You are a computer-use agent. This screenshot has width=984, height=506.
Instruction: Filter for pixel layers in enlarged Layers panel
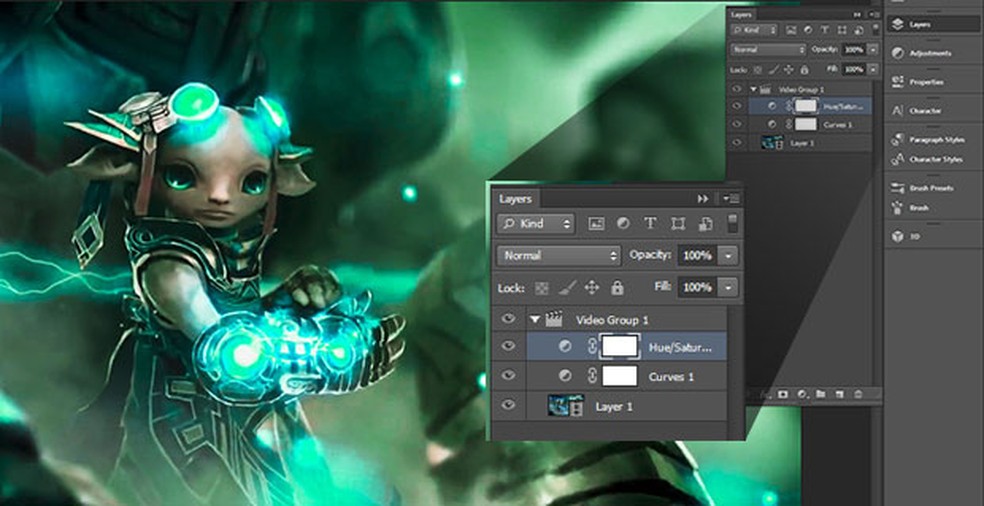pyautogui.click(x=596, y=223)
